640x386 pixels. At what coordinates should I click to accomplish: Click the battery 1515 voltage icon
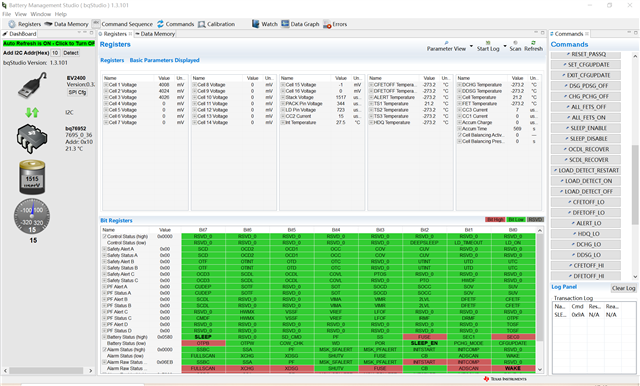point(32,177)
